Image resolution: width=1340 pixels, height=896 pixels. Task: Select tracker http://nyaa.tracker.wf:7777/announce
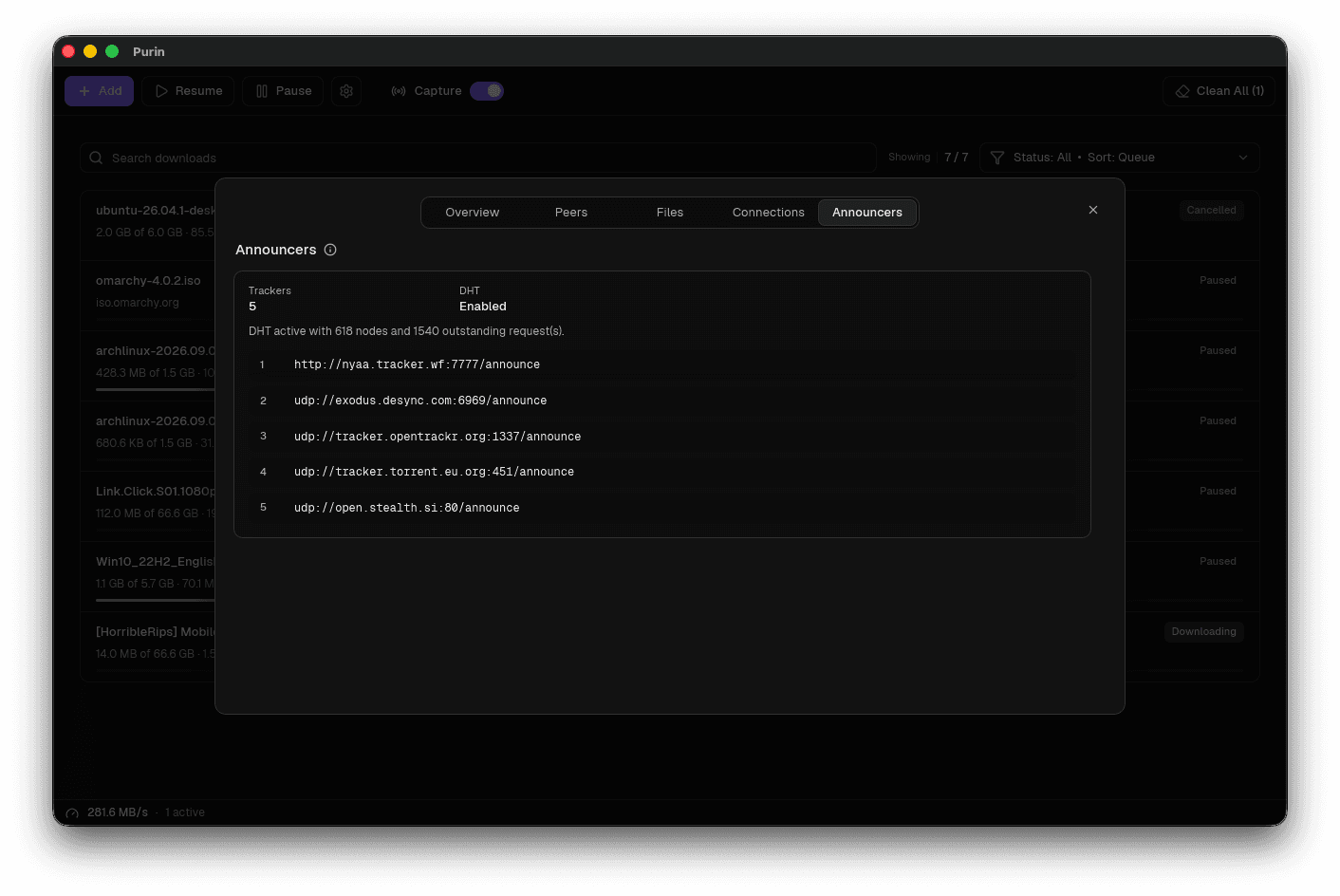click(662, 364)
